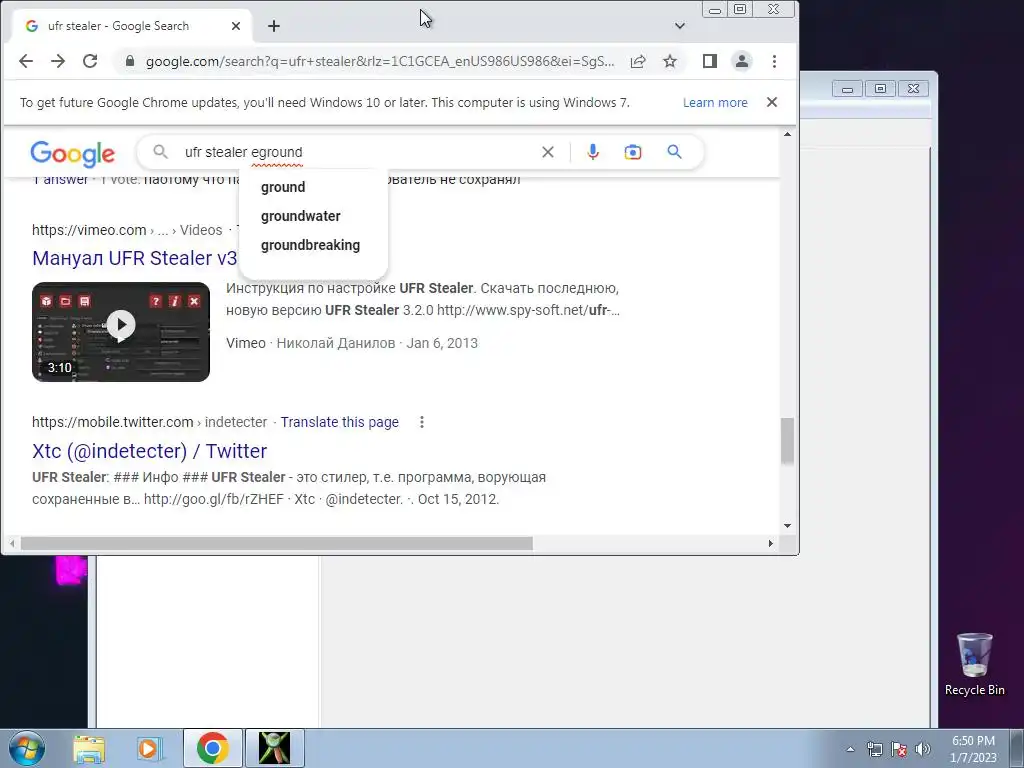Open the Action Center flag icon
The height and width of the screenshot is (768, 1024).
(899, 749)
